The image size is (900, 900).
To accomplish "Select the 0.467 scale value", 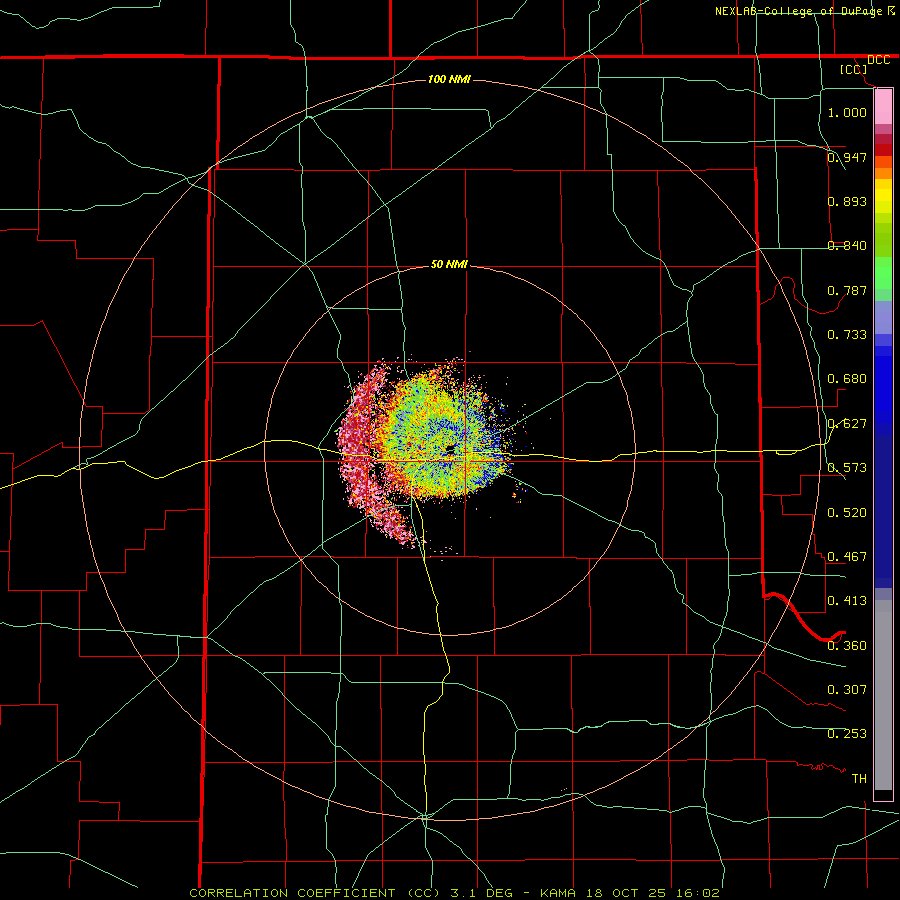I will (847, 557).
